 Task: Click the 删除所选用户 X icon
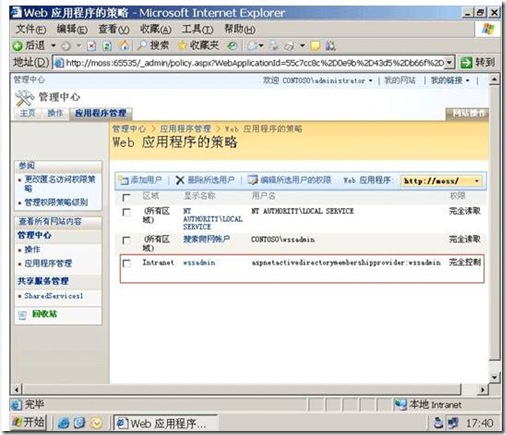[x=180, y=180]
